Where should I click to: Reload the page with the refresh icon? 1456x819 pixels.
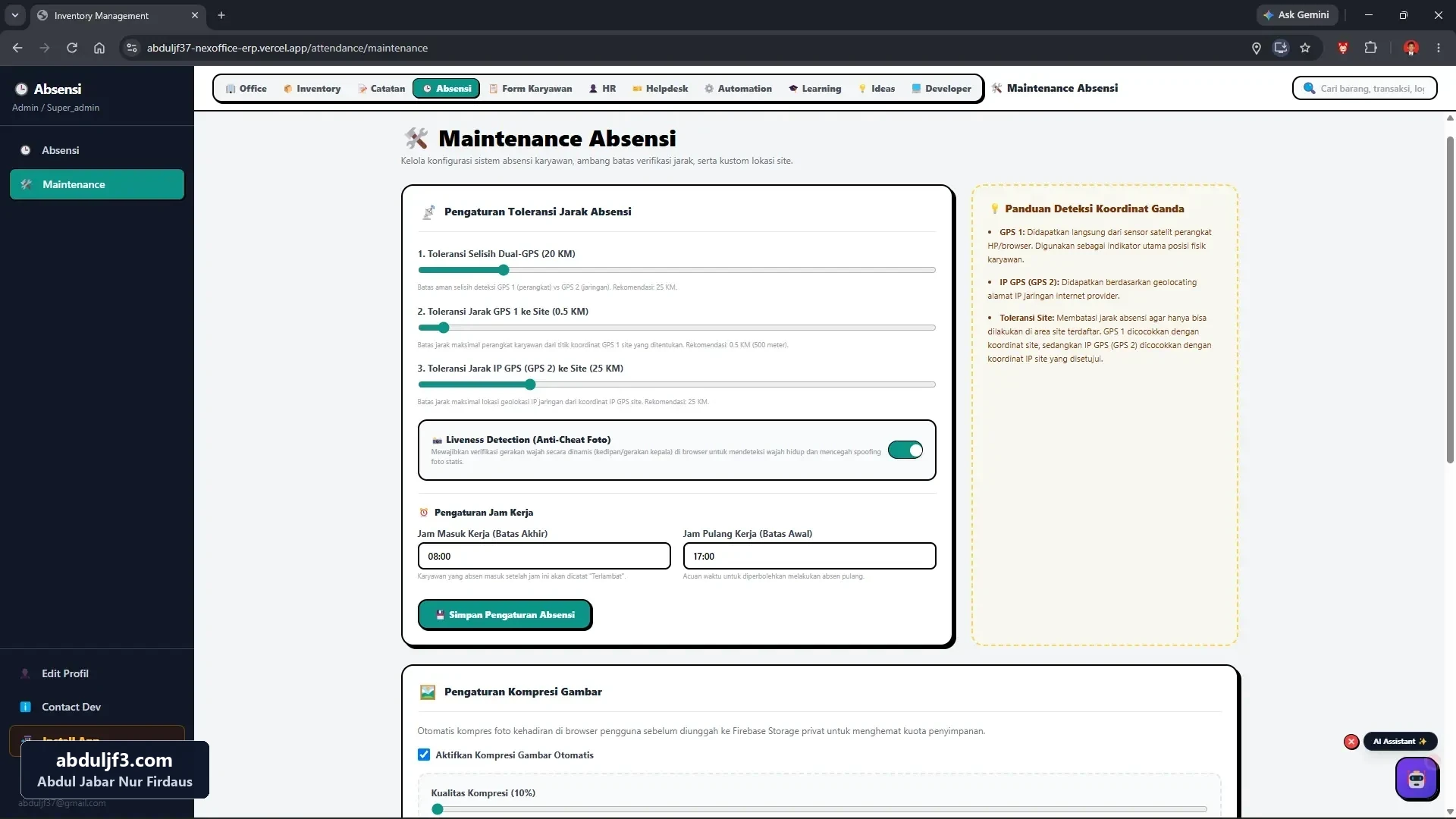click(x=72, y=48)
